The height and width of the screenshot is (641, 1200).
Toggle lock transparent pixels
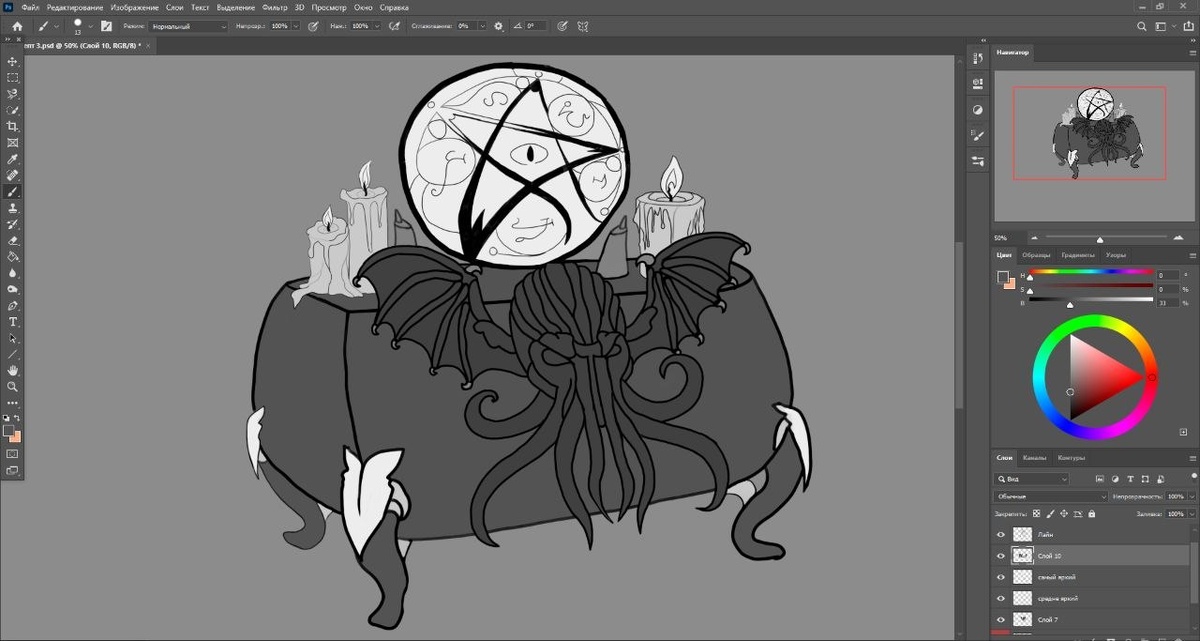pos(1036,513)
